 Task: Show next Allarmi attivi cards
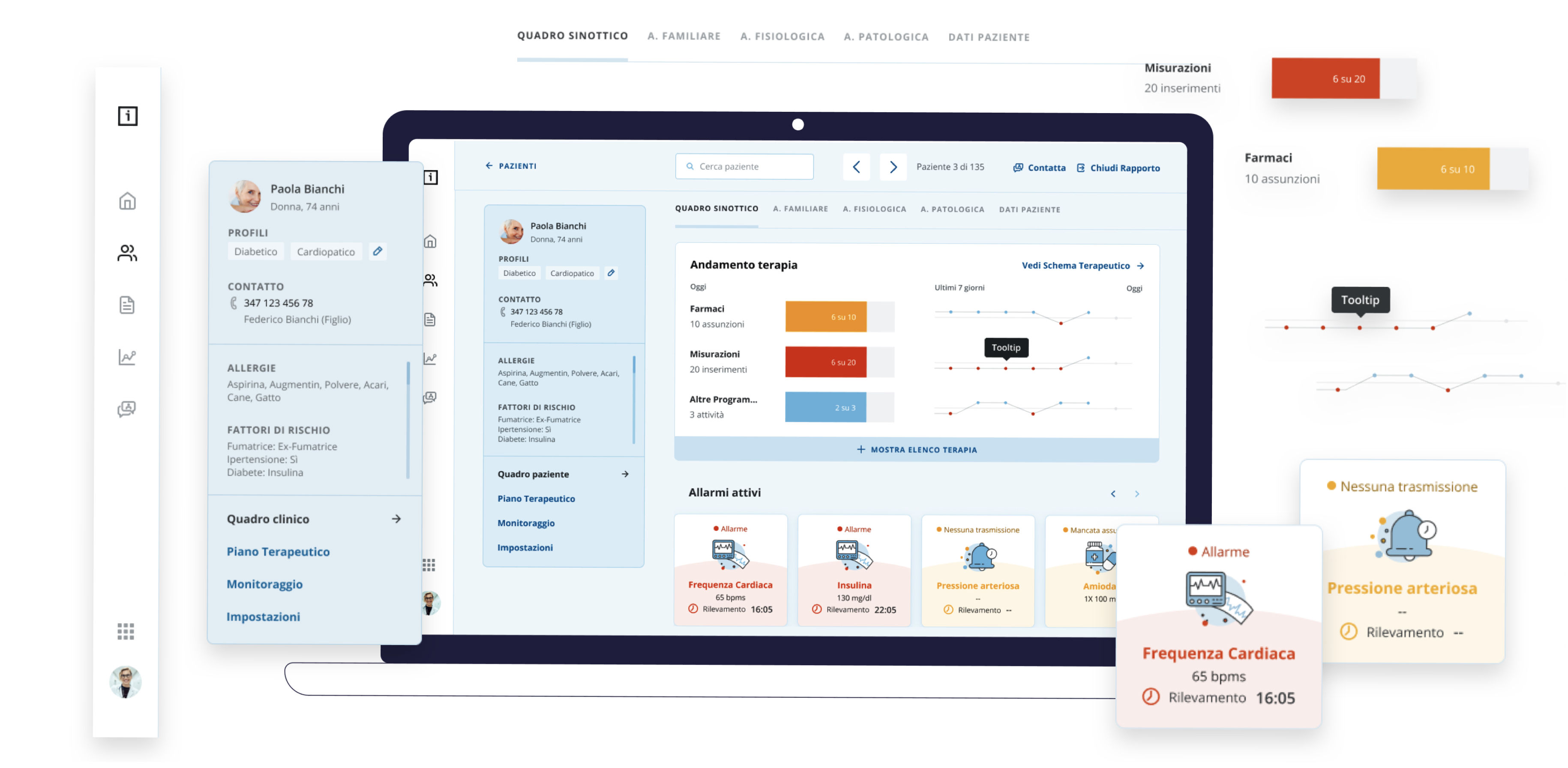[1136, 493]
